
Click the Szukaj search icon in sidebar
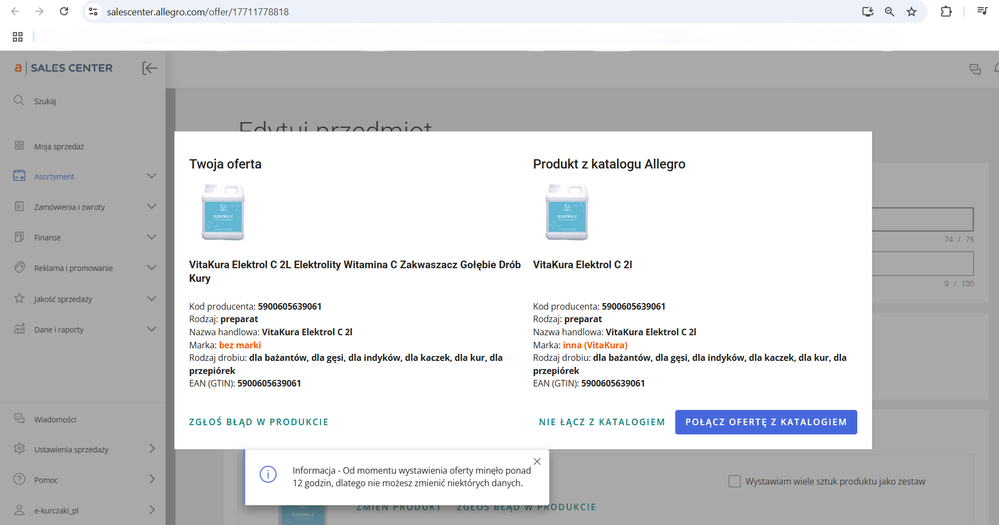tap(19, 101)
